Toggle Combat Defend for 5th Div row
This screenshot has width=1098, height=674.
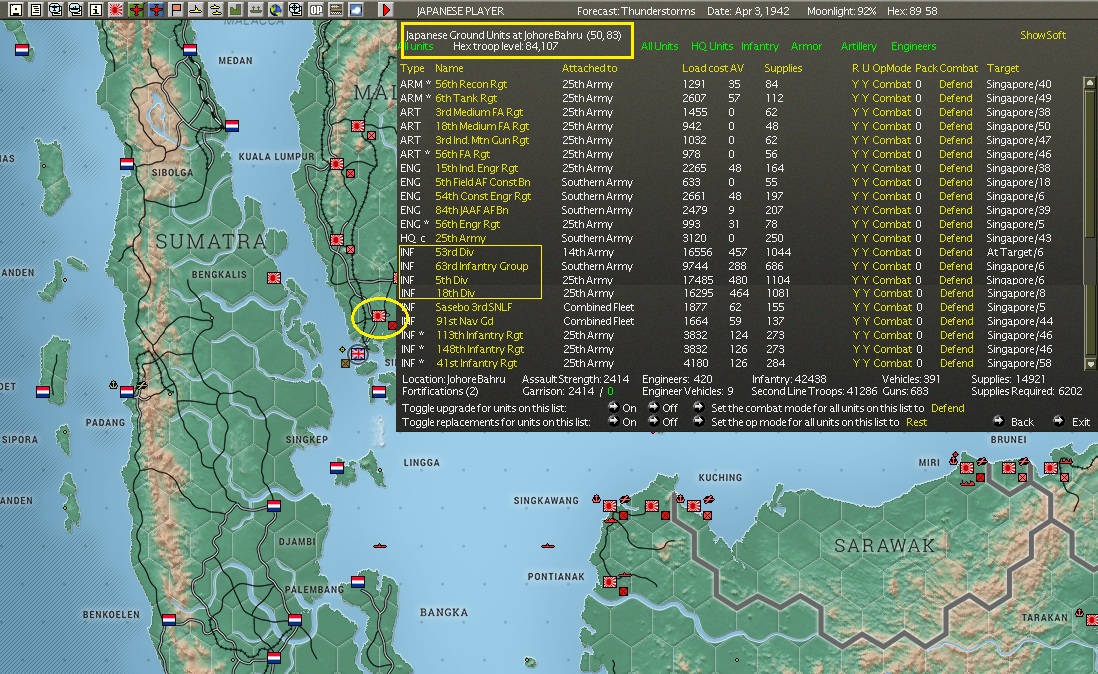(956, 280)
